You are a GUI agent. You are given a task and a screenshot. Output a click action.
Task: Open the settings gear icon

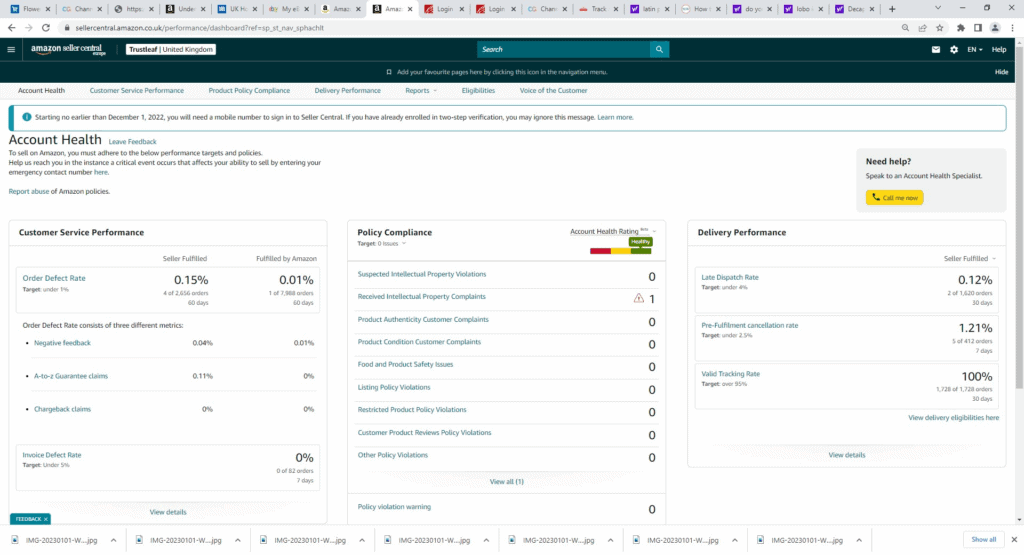pyautogui.click(x=954, y=49)
